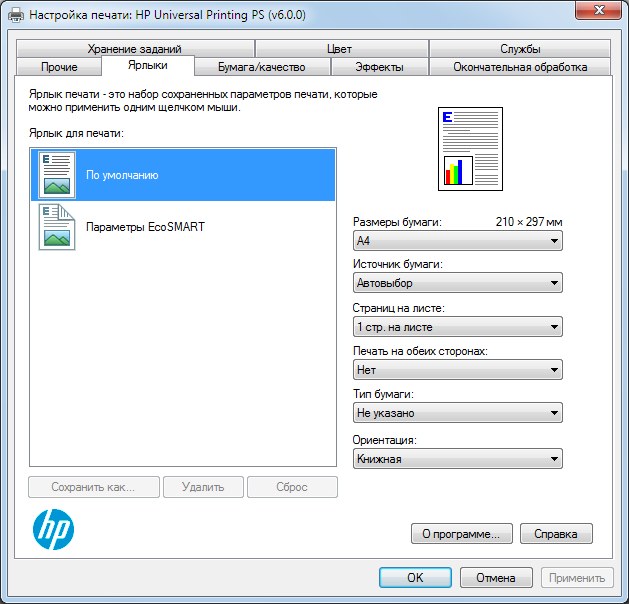The width and height of the screenshot is (629, 604).
Task: Open the orientation Книжная dropdown
Action: pos(458,459)
